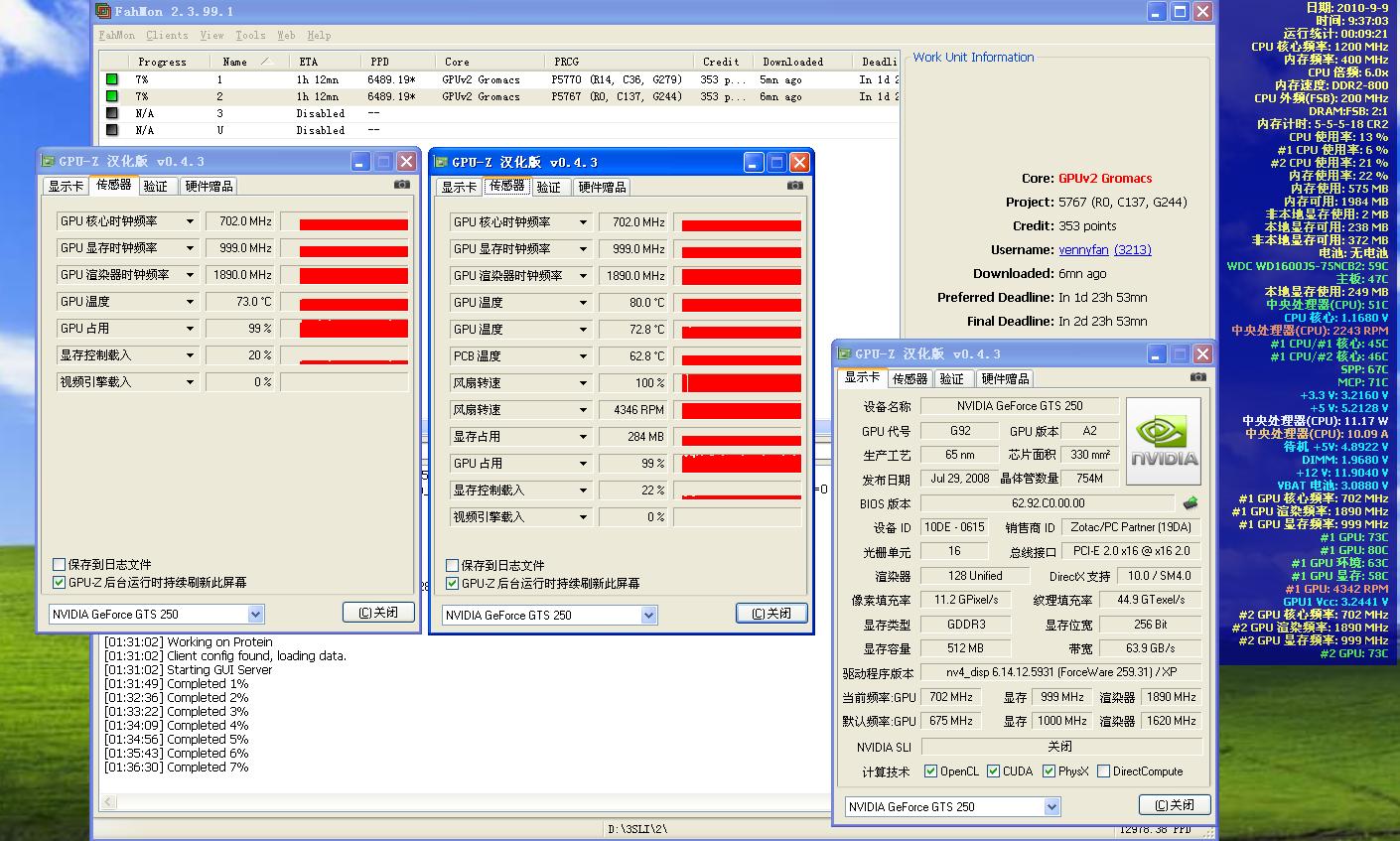Open the Web menu in FahMon
The image size is (1400, 841).
click(286, 35)
